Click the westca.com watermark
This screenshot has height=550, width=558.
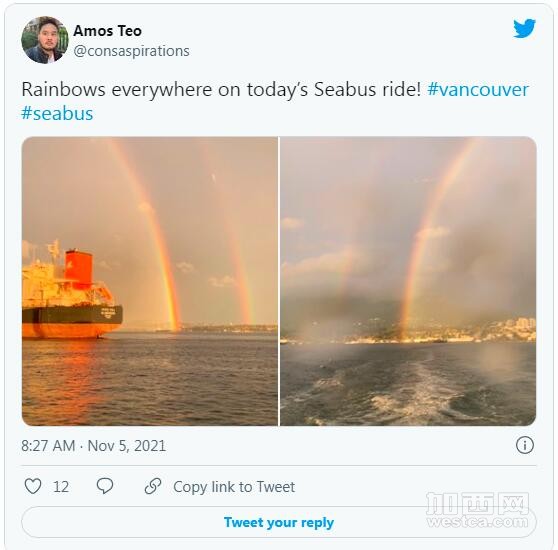point(478,511)
